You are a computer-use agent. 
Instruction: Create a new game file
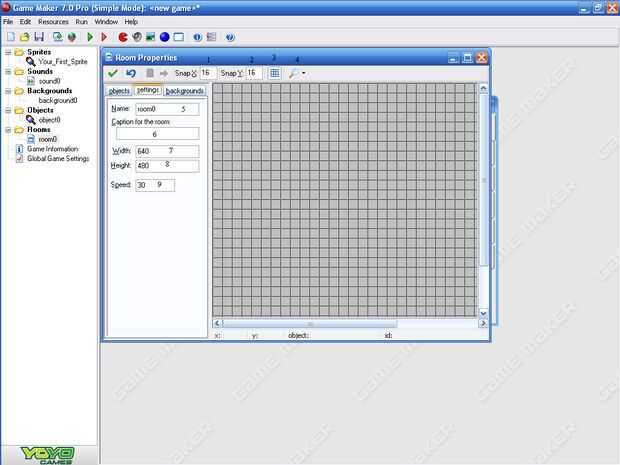click(11, 37)
